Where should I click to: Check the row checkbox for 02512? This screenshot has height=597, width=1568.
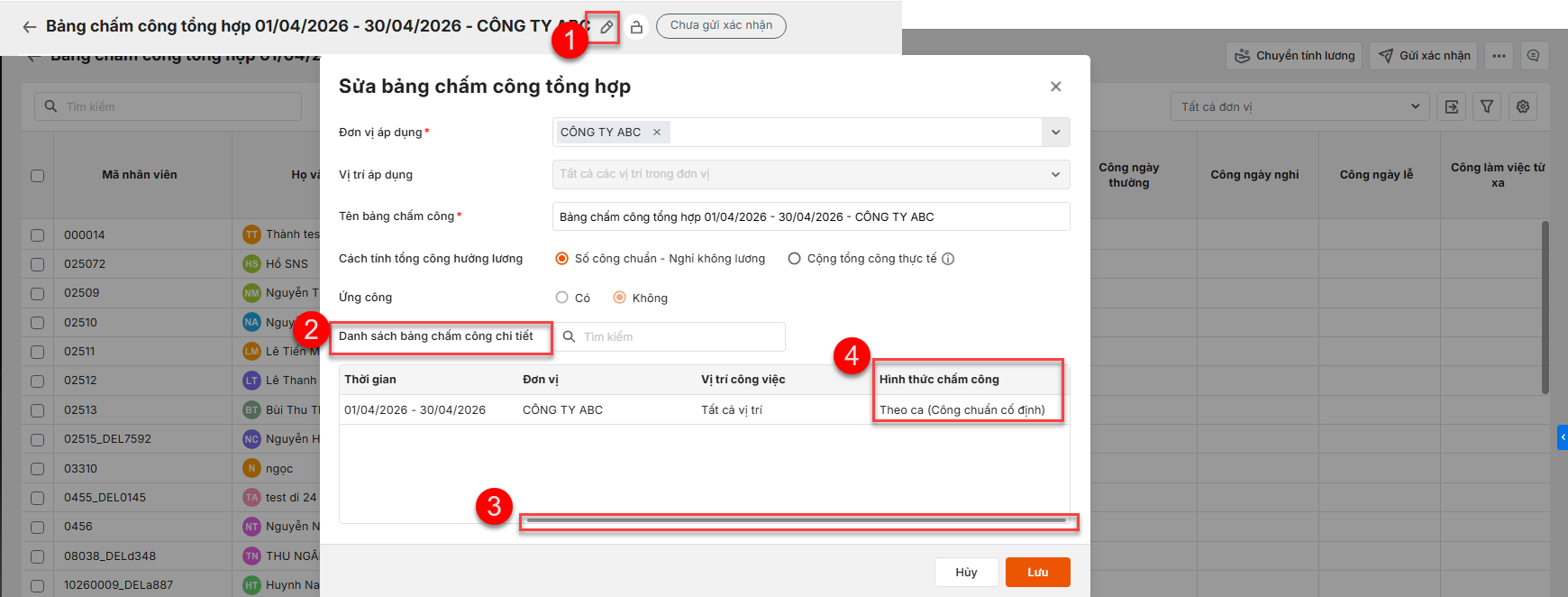pyautogui.click(x=37, y=381)
